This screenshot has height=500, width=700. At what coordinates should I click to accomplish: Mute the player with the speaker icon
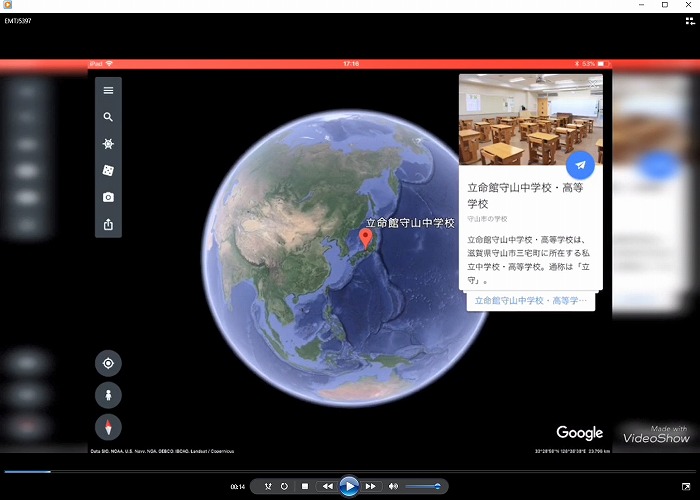pyautogui.click(x=393, y=486)
